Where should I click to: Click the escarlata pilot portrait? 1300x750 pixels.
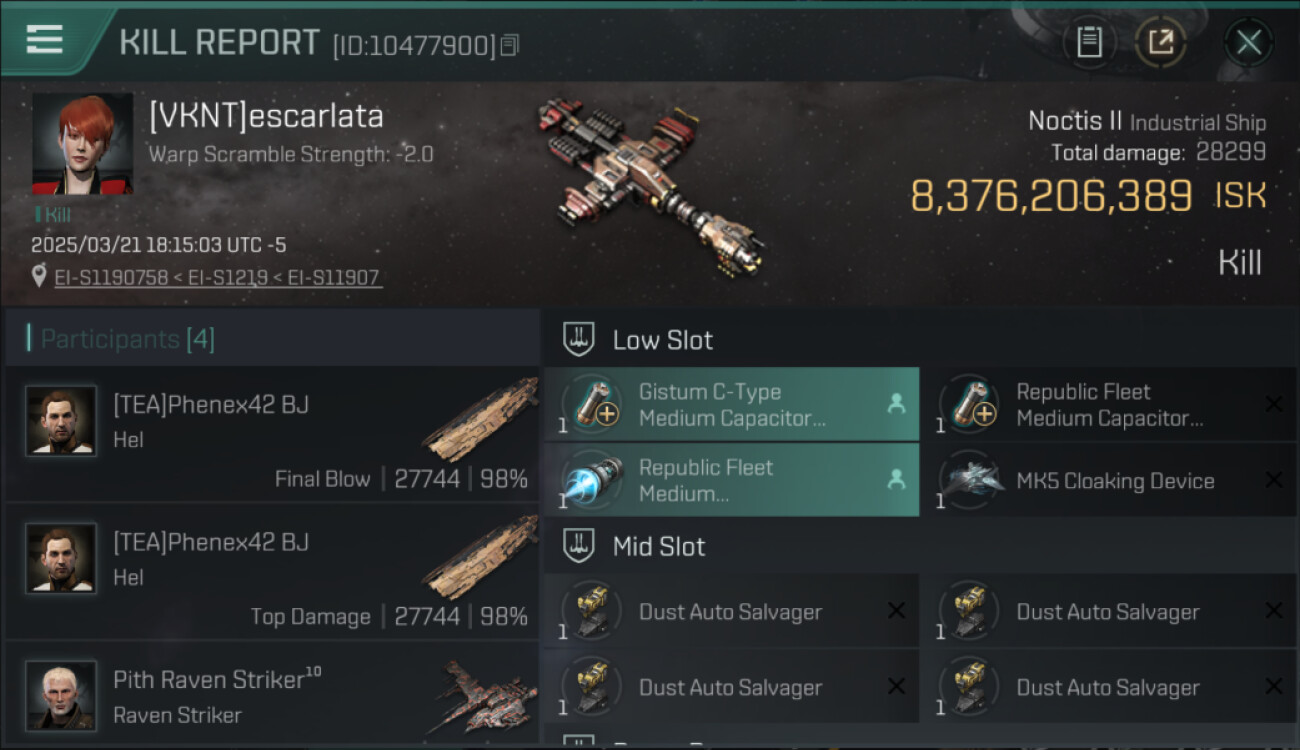pos(82,144)
